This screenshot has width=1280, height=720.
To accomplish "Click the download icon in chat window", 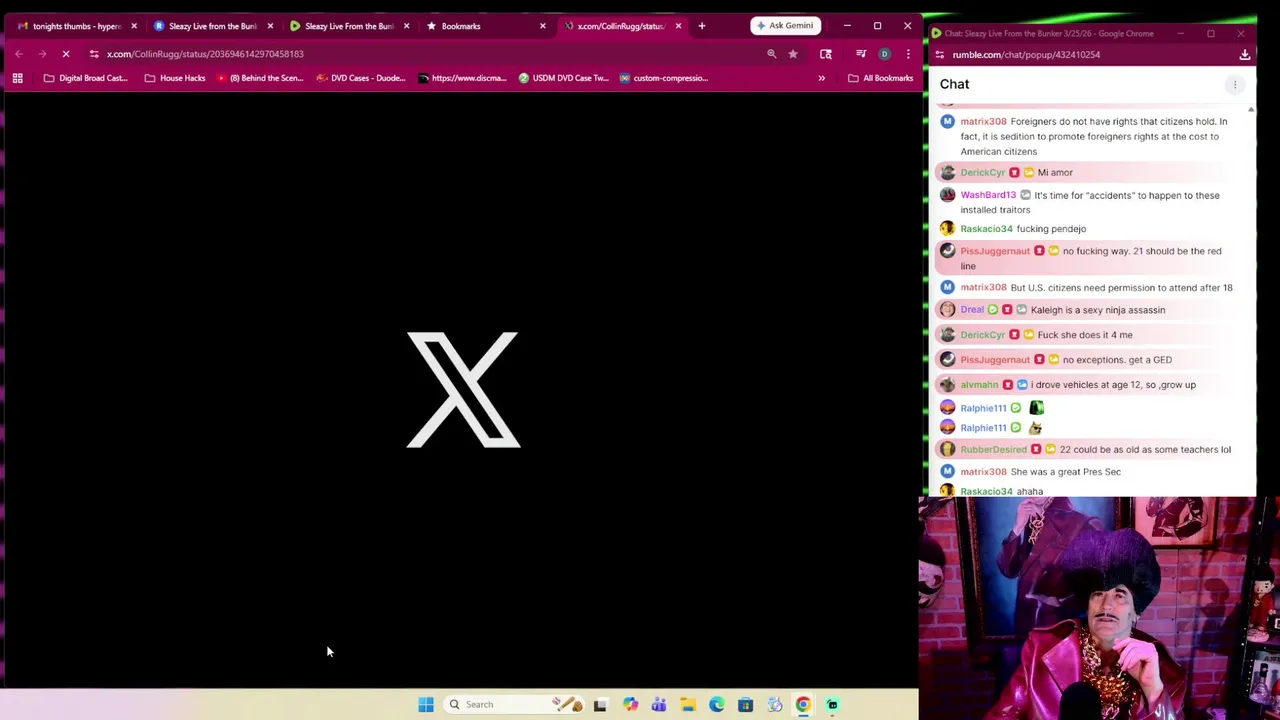I will coord(1245,55).
